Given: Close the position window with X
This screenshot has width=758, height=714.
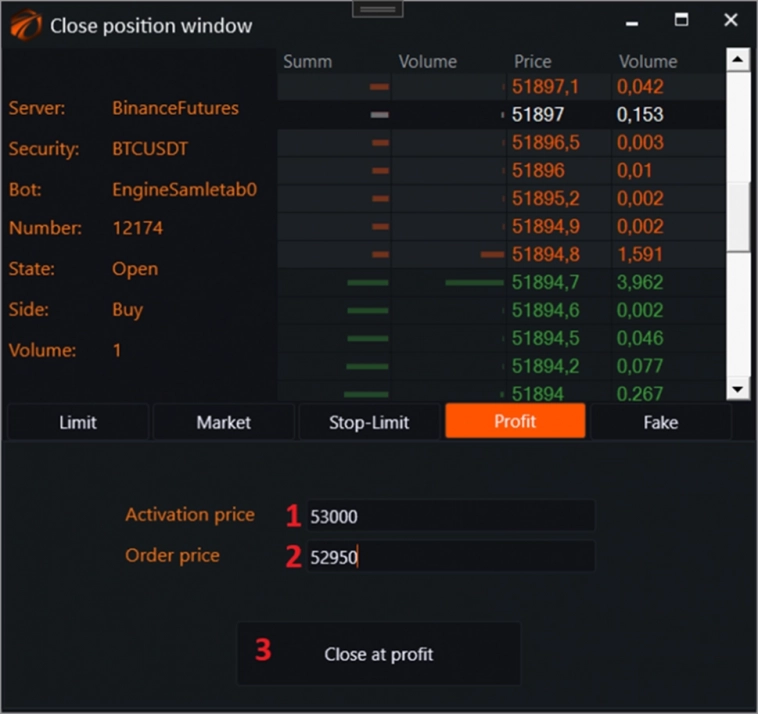Looking at the screenshot, I should (730, 20).
